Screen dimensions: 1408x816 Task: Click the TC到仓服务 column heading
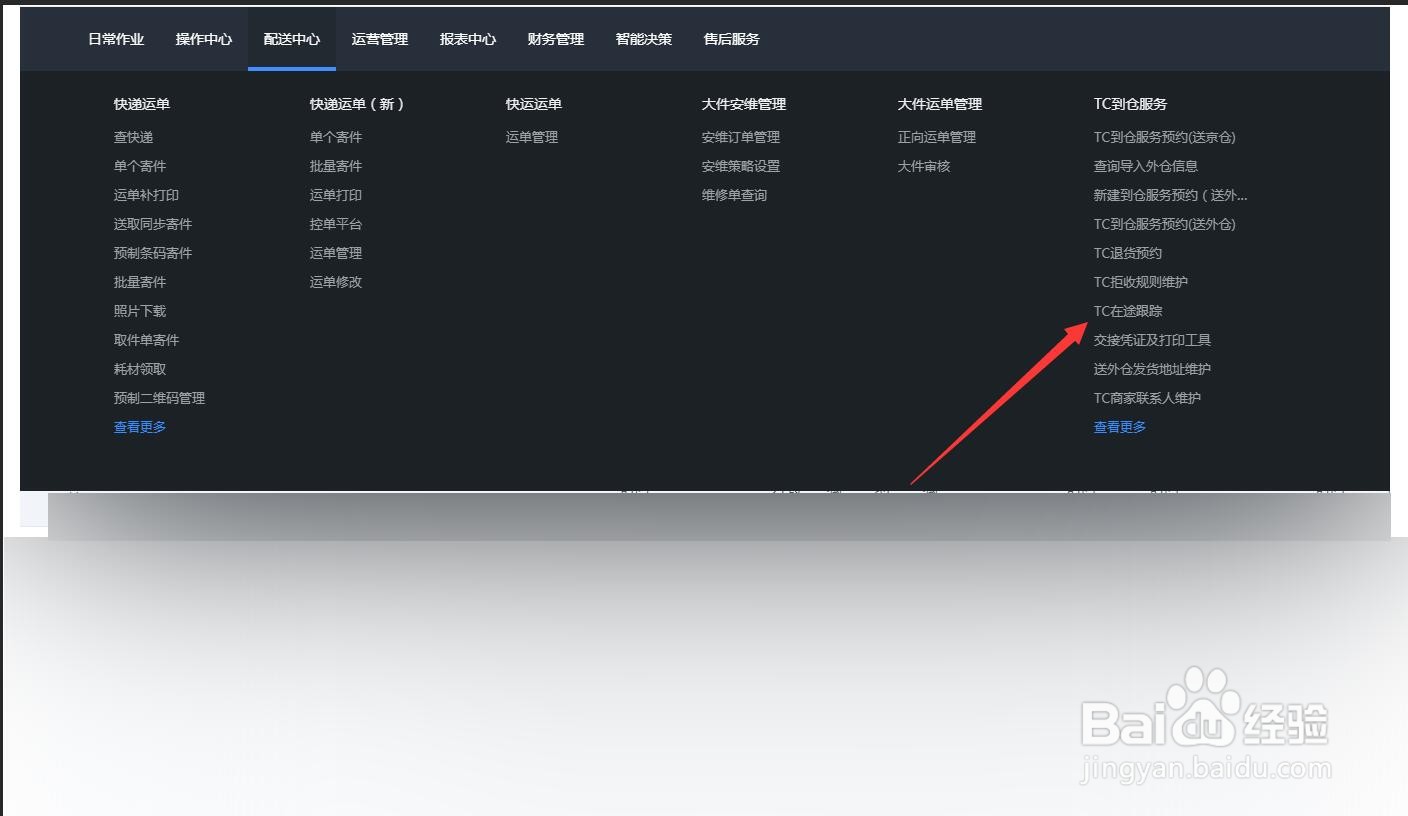click(x=1130, y=104)
